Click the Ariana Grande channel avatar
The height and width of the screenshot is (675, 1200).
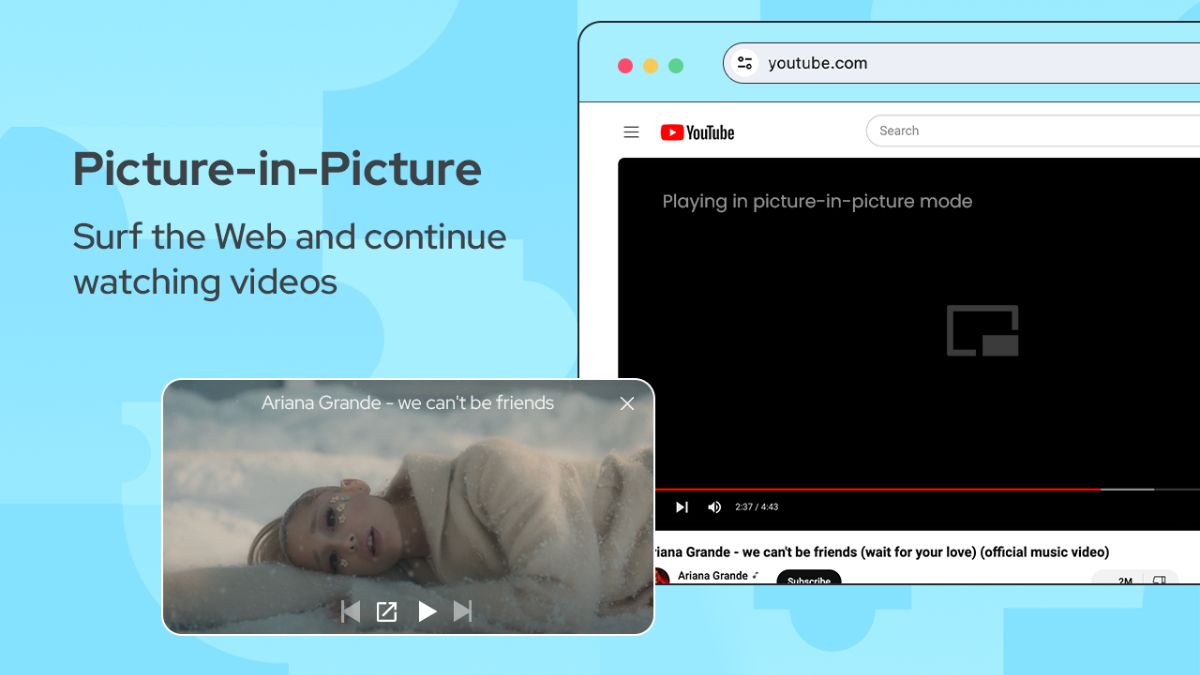point(661,576)
